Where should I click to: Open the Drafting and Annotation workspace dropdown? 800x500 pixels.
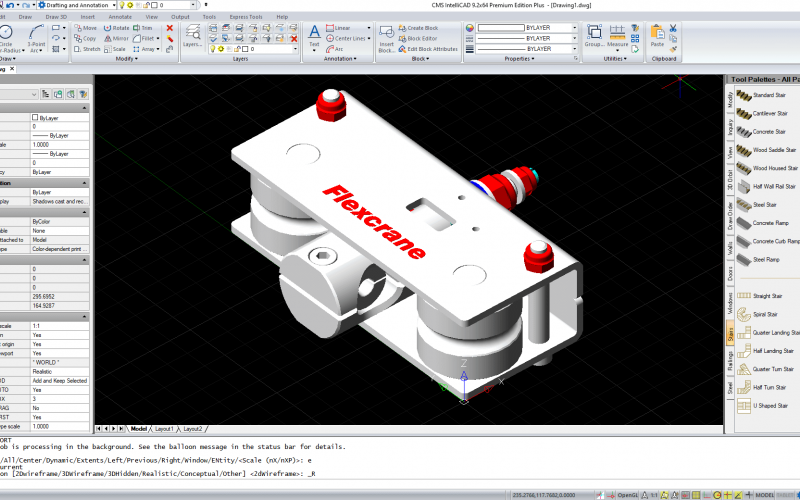[x=112, y=5]
